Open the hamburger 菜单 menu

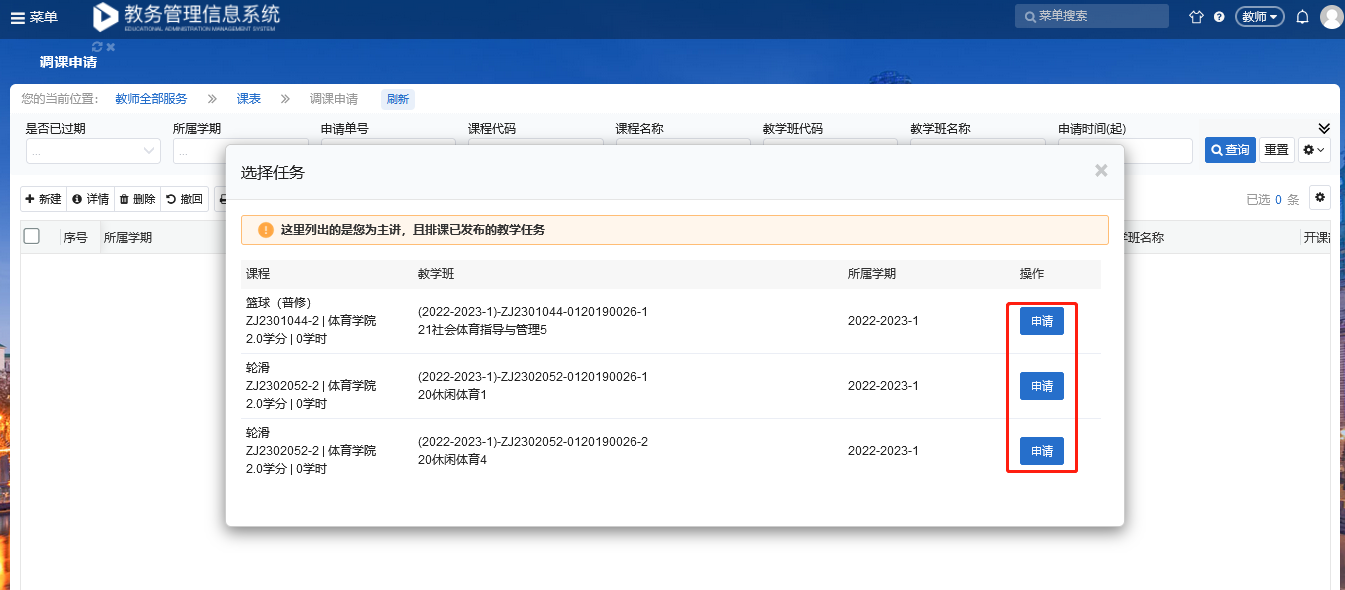pyautogui.click(x=33, y=17)
